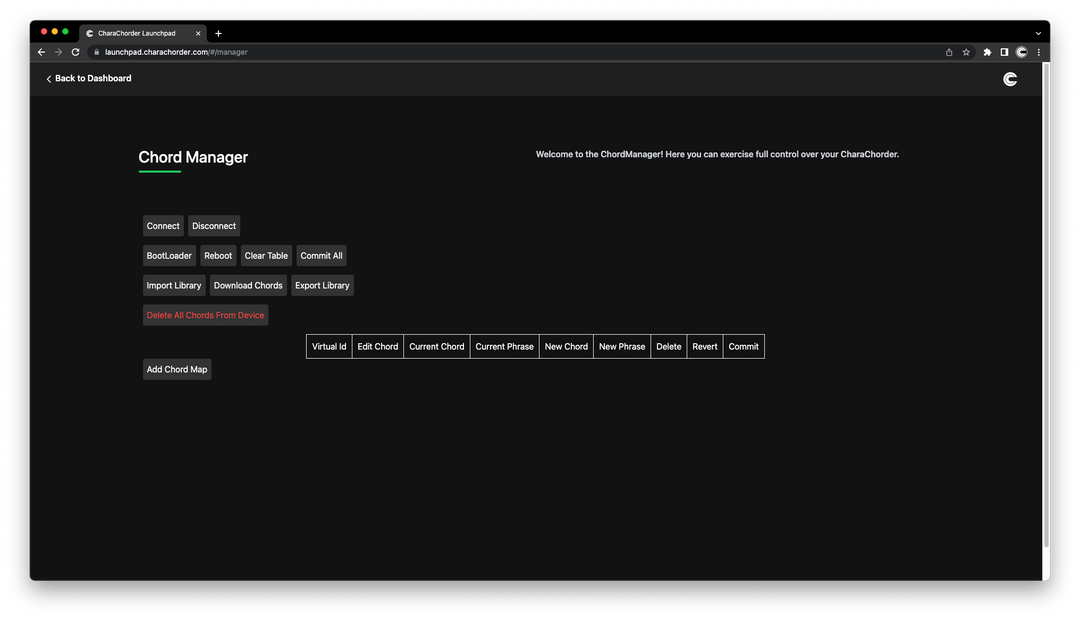1080x620 pixels.
Task: Toggle the browser side panel icon
Action: 1004,52
